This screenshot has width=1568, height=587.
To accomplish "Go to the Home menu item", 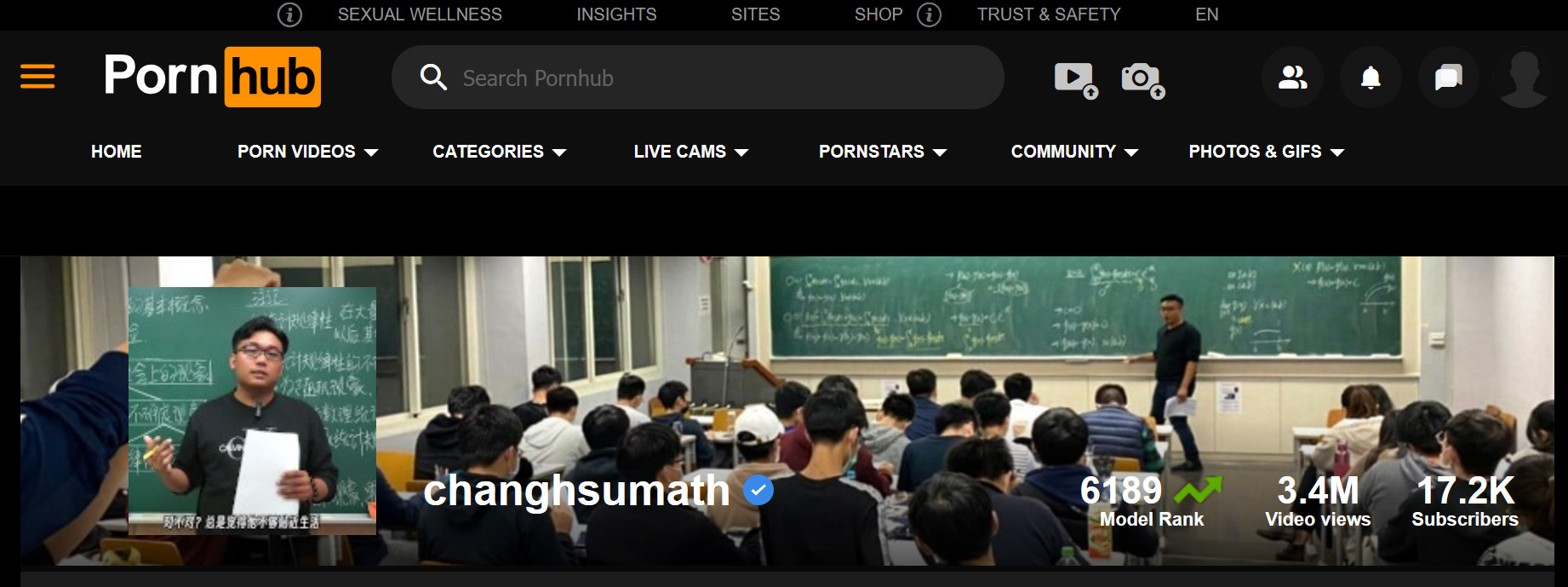I will [117, 152].
